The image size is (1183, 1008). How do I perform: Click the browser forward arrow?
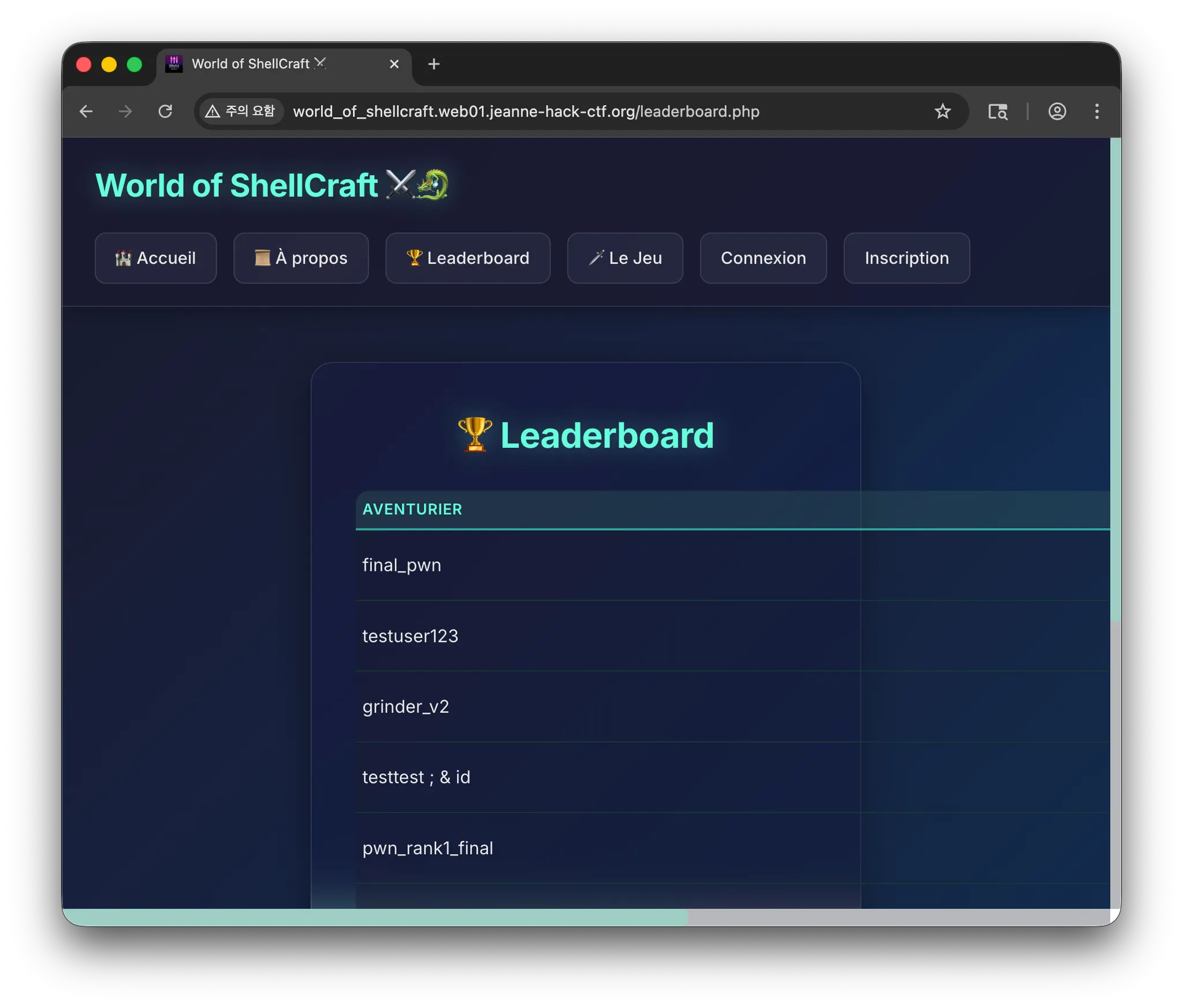click(125, 111)
